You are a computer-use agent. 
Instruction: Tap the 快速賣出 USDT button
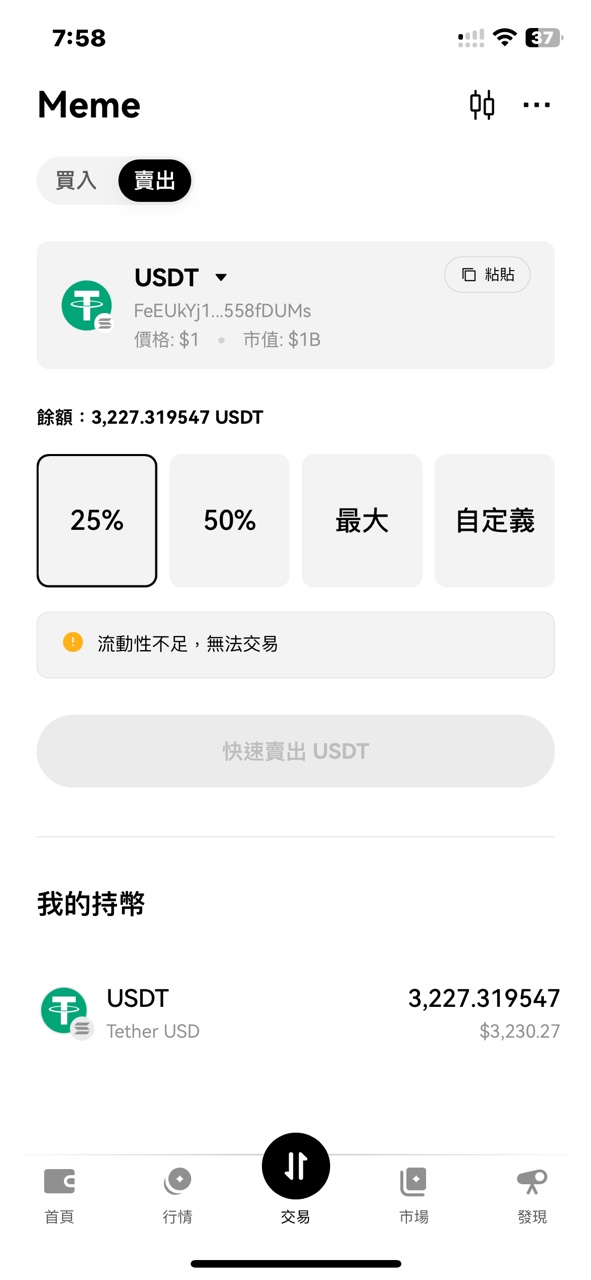pos(296,751)
